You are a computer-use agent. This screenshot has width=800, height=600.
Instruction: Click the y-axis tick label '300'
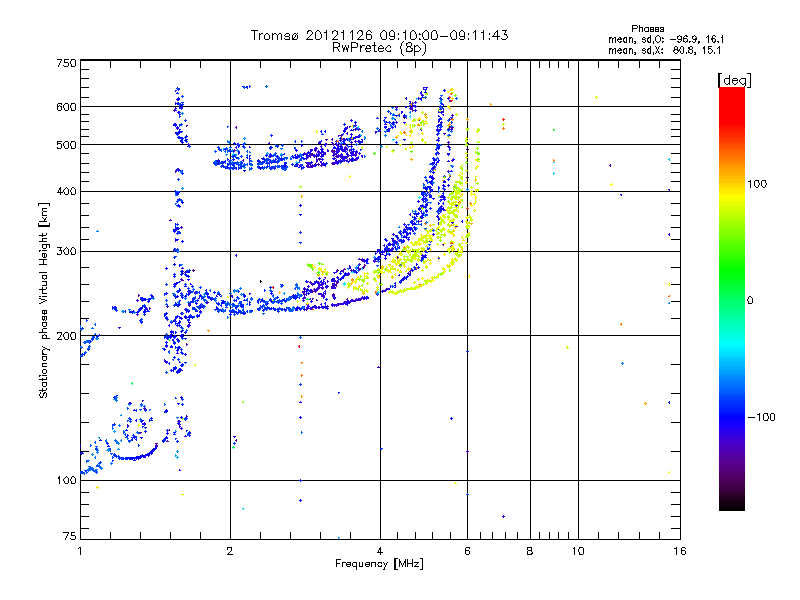tap(66, 252)
